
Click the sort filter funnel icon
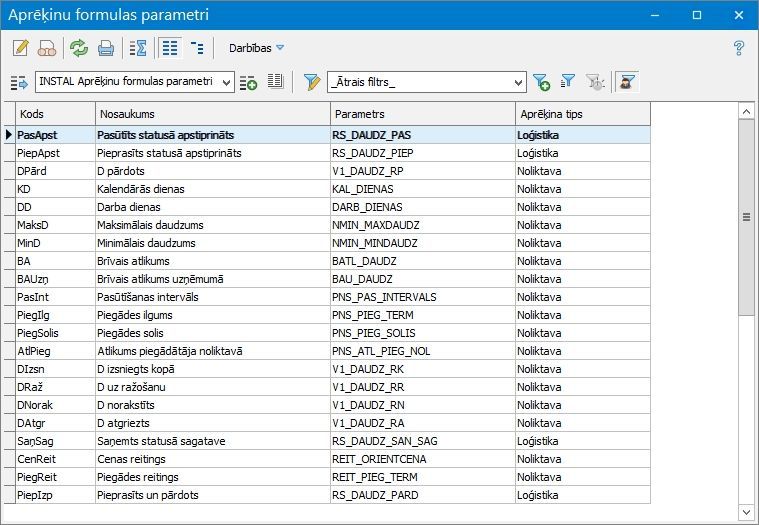pos(568,81)
